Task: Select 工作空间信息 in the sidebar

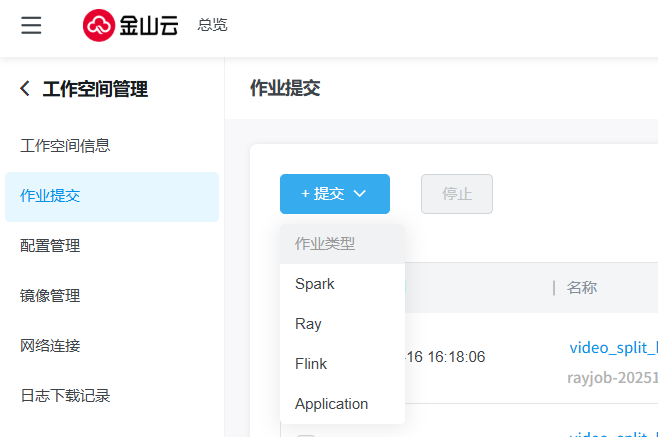Action: [65, 145]
